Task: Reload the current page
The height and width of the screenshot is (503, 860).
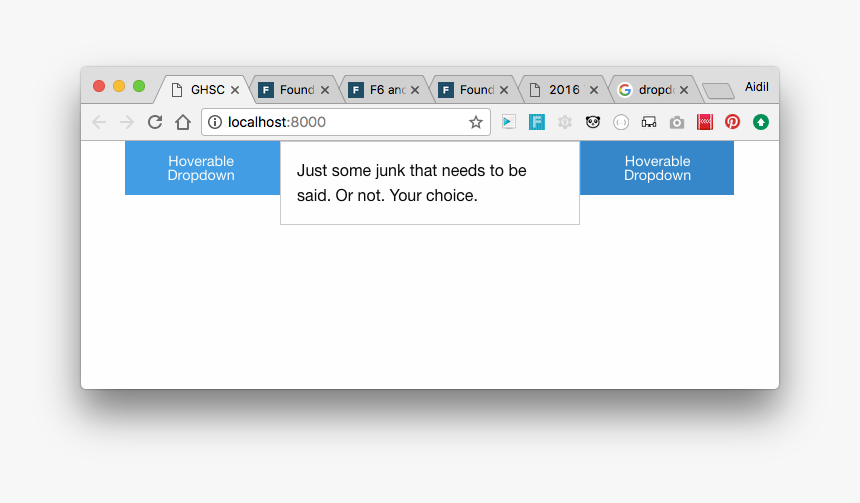Action: pyautogui.click(x=155, y=122)
